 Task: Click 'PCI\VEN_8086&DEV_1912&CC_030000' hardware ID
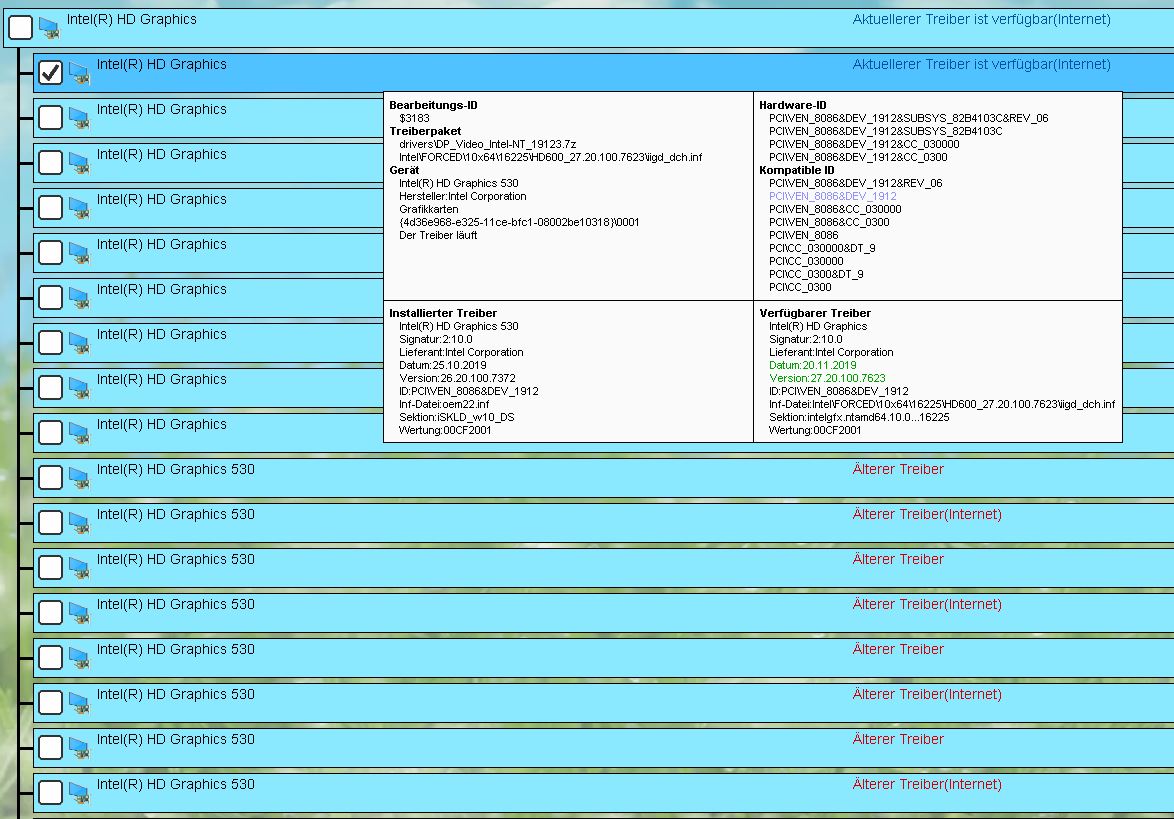pyautogui.click(x=864, y=144)
